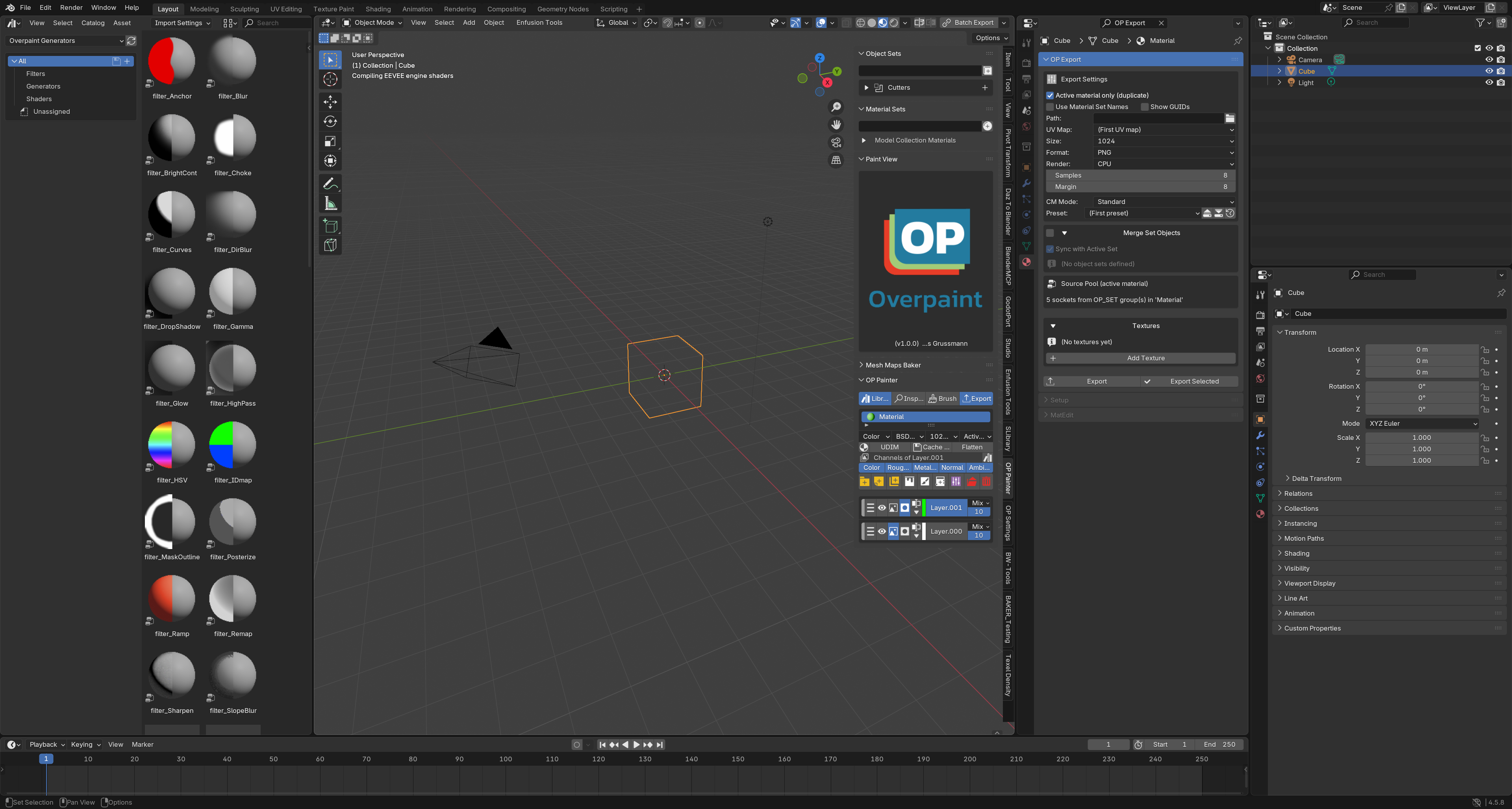The width and height of the screenshot is (1512, 809).
Task: Expand the Mesh Maps Baker panel
Action: (x=893, y=365)
